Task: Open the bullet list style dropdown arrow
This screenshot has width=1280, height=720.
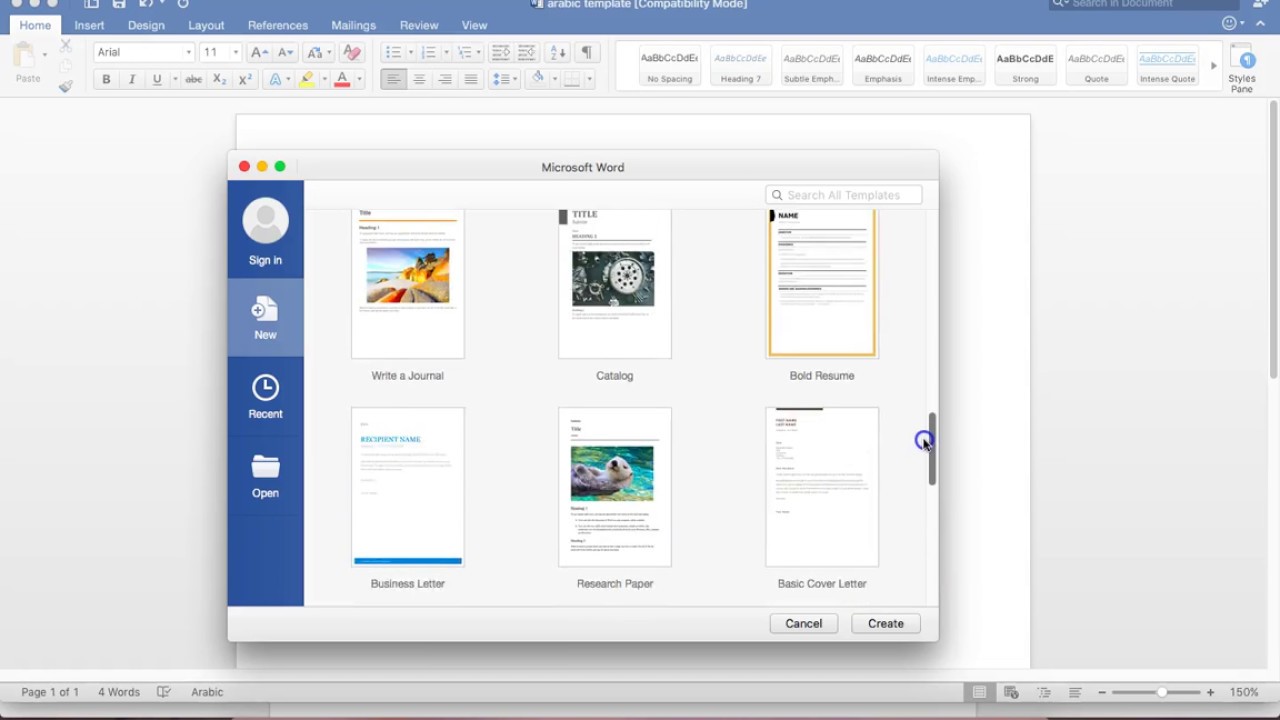Action: click(x=410, y=52)
